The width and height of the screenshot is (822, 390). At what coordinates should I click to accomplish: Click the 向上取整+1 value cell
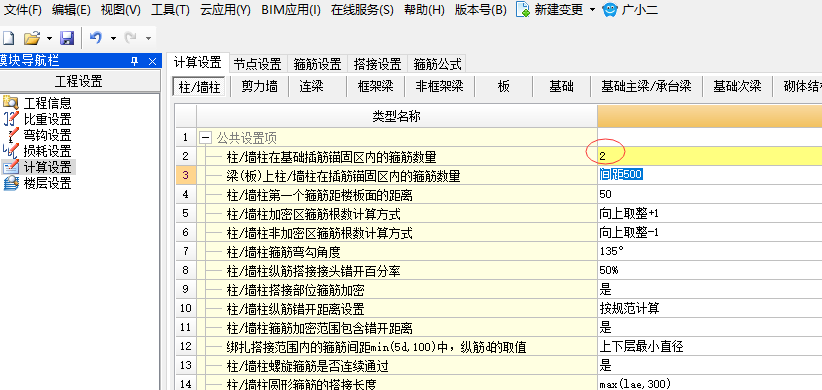click(709, 213)
